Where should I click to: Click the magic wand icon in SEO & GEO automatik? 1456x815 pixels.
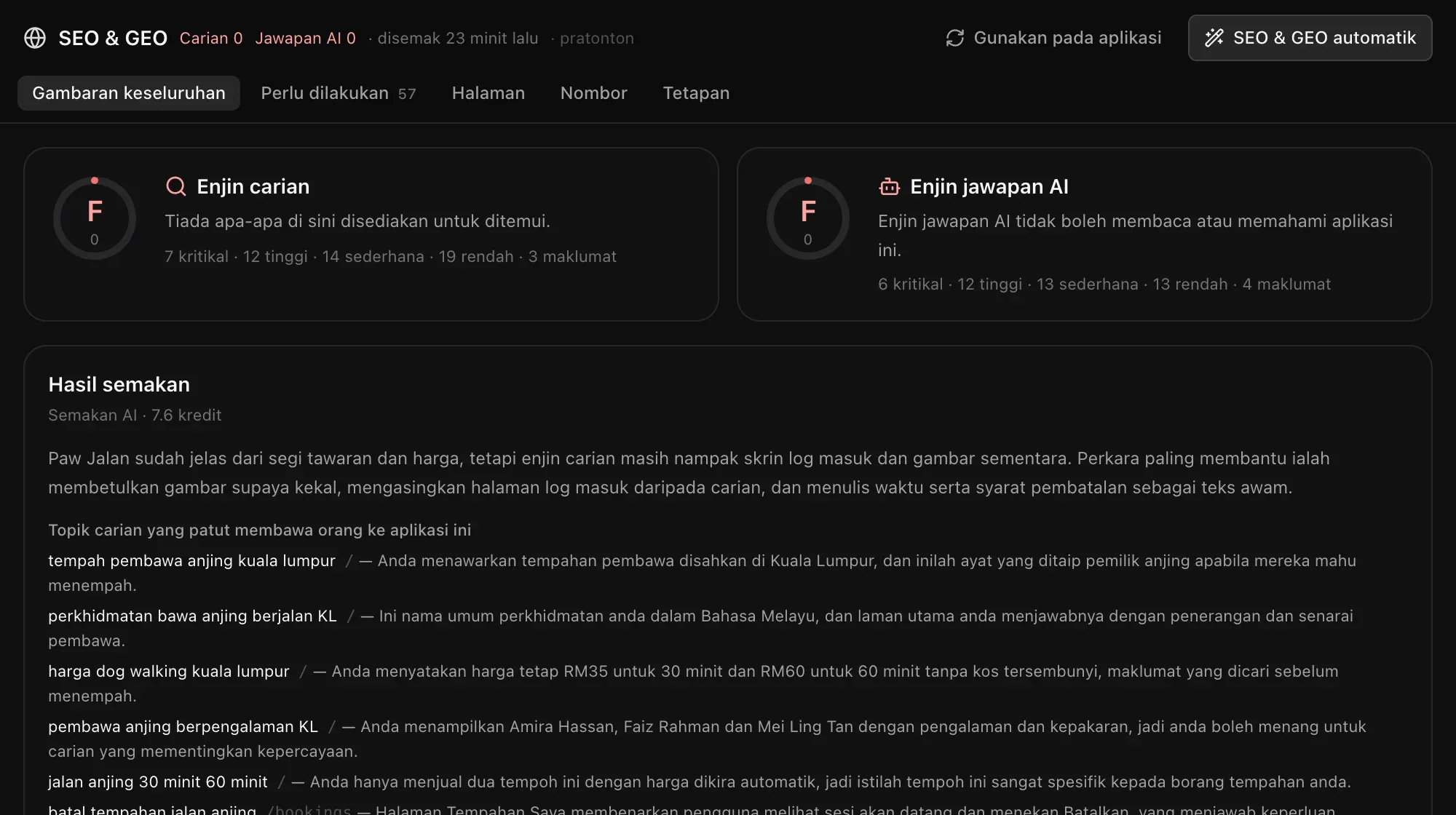pyautogui.click(x=1214, y=38)
